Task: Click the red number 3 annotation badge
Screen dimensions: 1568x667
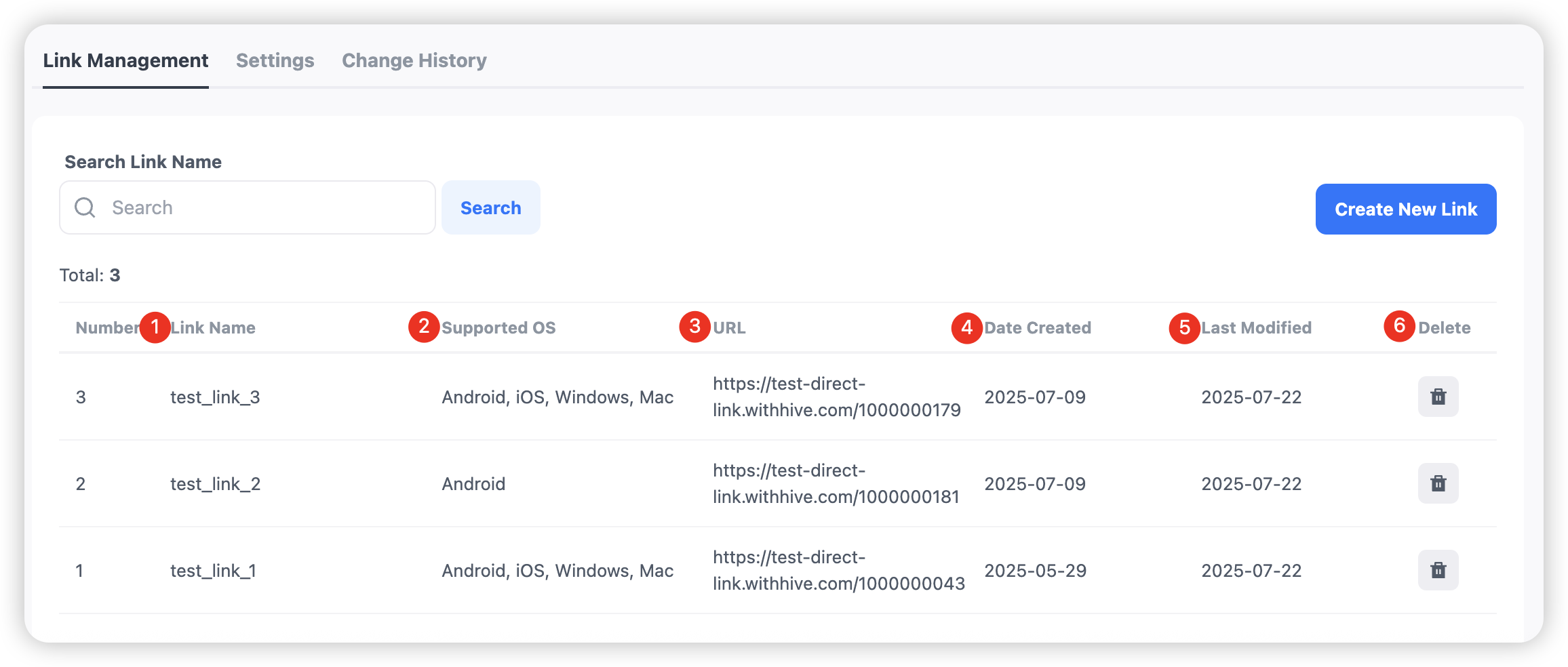Action: [694, 327]
